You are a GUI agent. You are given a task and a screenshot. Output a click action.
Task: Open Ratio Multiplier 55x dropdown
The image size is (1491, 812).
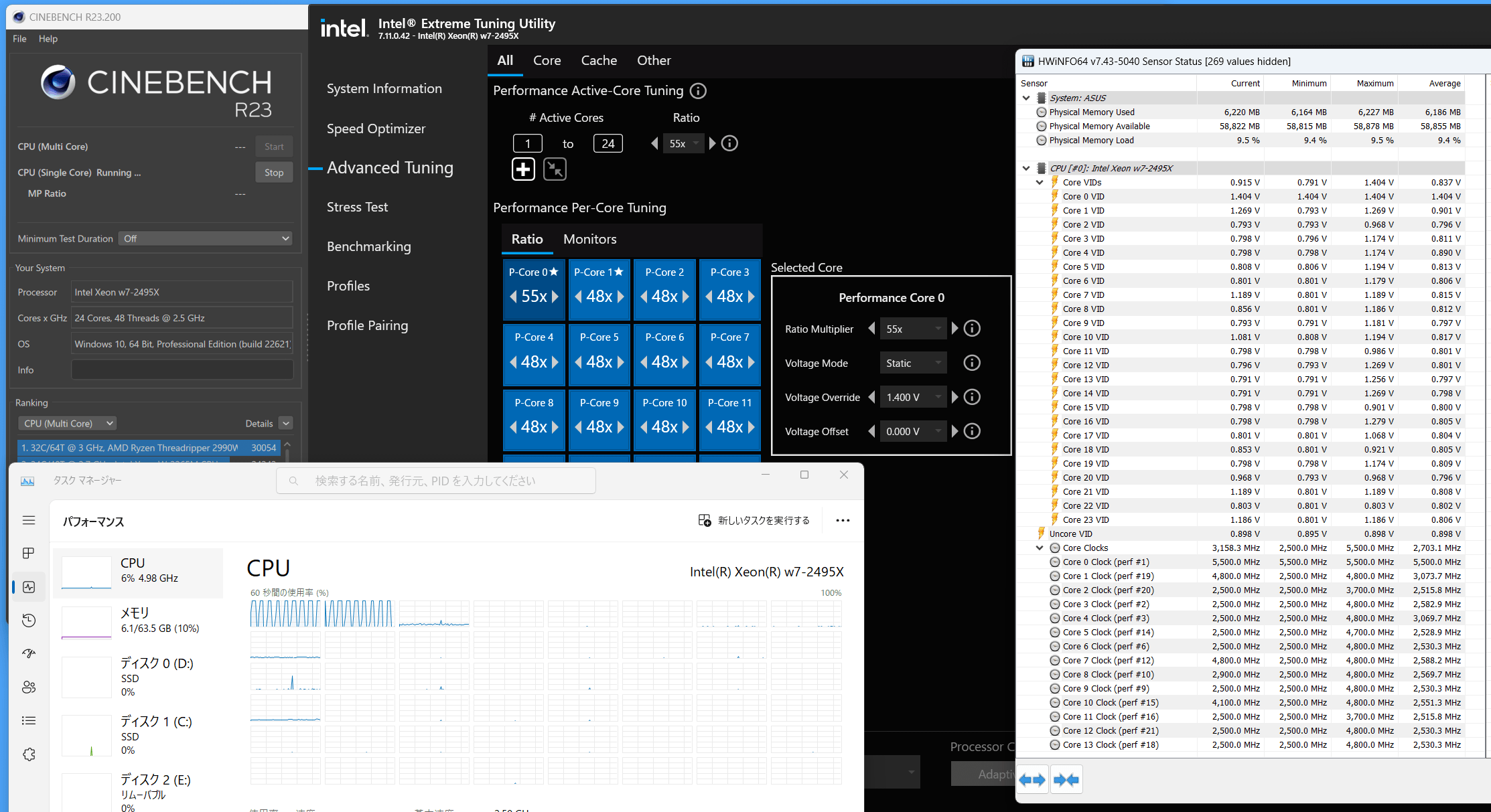(x=913, y=329)
